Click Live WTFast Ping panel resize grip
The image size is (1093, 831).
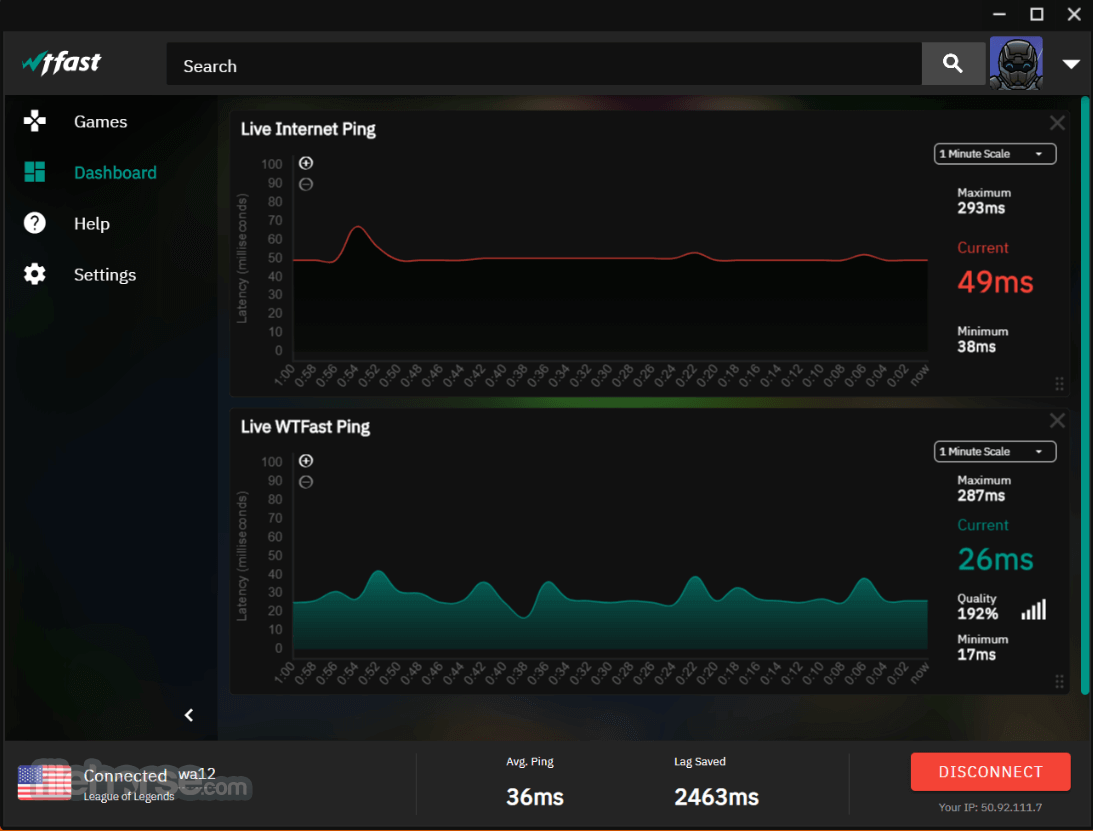click(x=1059, y=681)
